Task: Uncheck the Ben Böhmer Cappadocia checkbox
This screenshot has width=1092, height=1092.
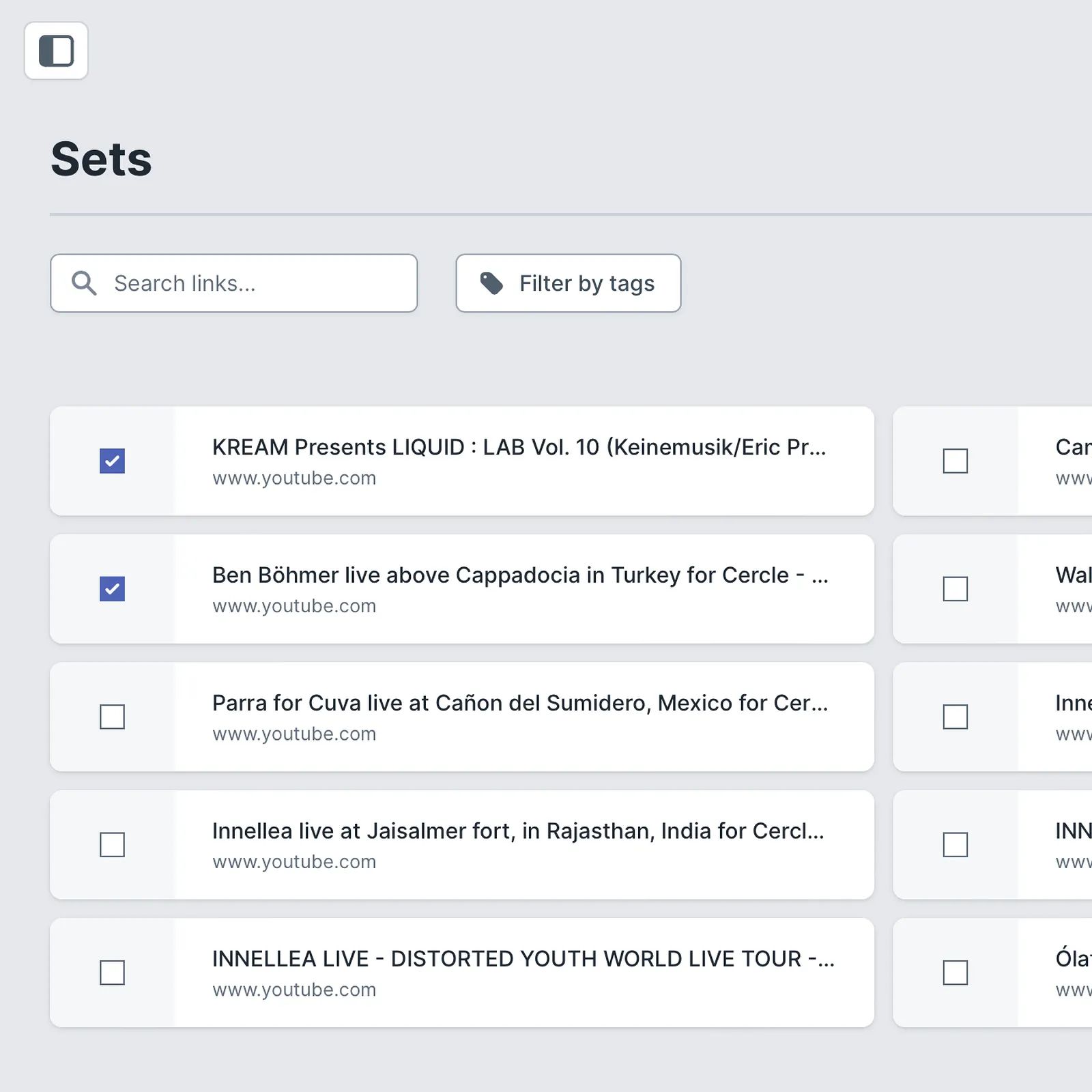Action: 112,589
